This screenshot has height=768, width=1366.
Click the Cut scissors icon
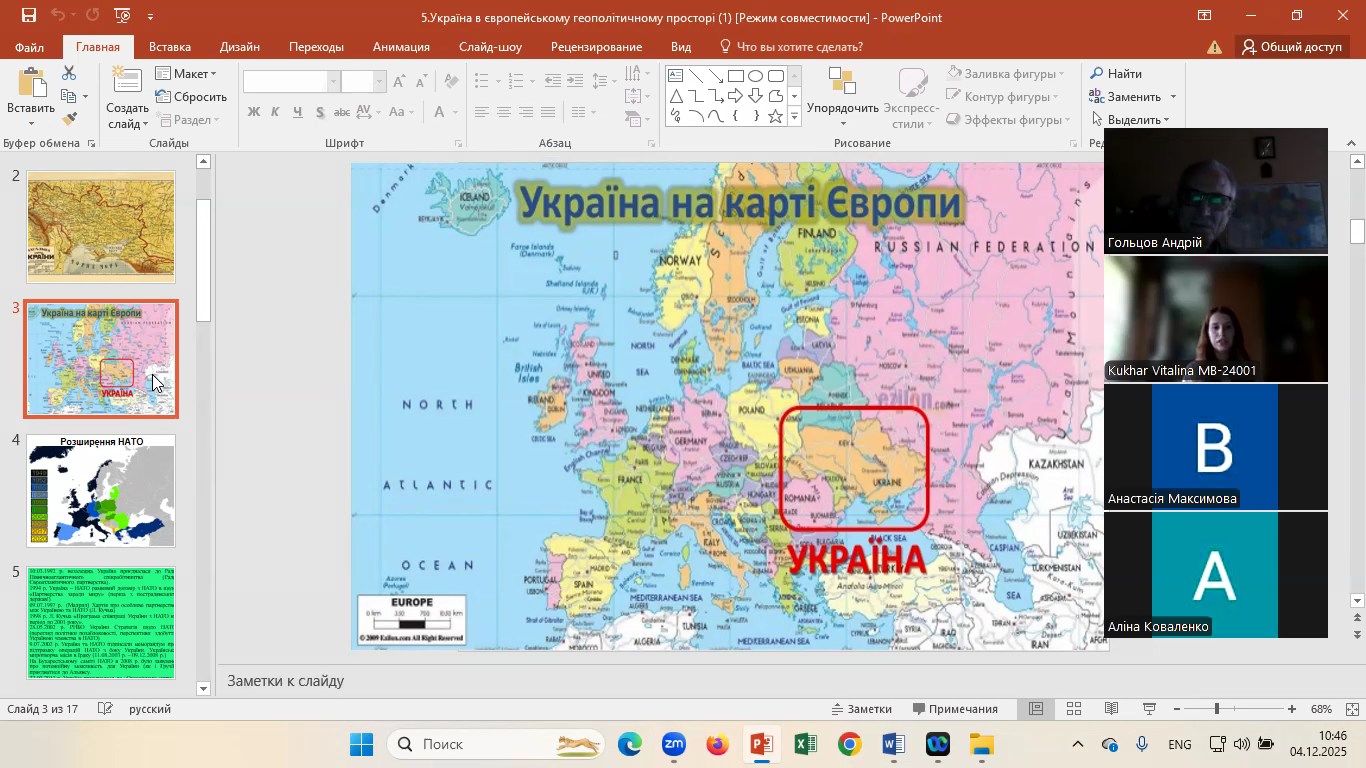pyautogui.click(x=69, y=74)
